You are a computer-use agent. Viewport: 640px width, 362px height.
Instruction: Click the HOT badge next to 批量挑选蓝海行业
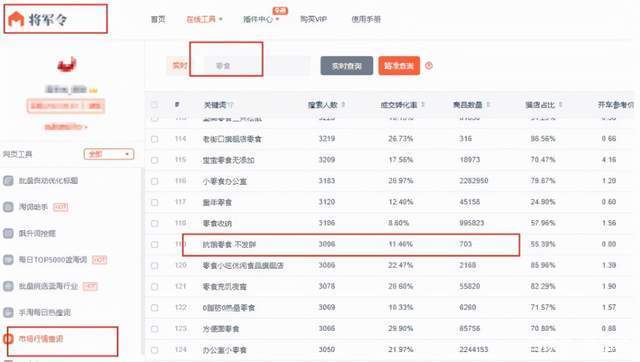(90, 286)
